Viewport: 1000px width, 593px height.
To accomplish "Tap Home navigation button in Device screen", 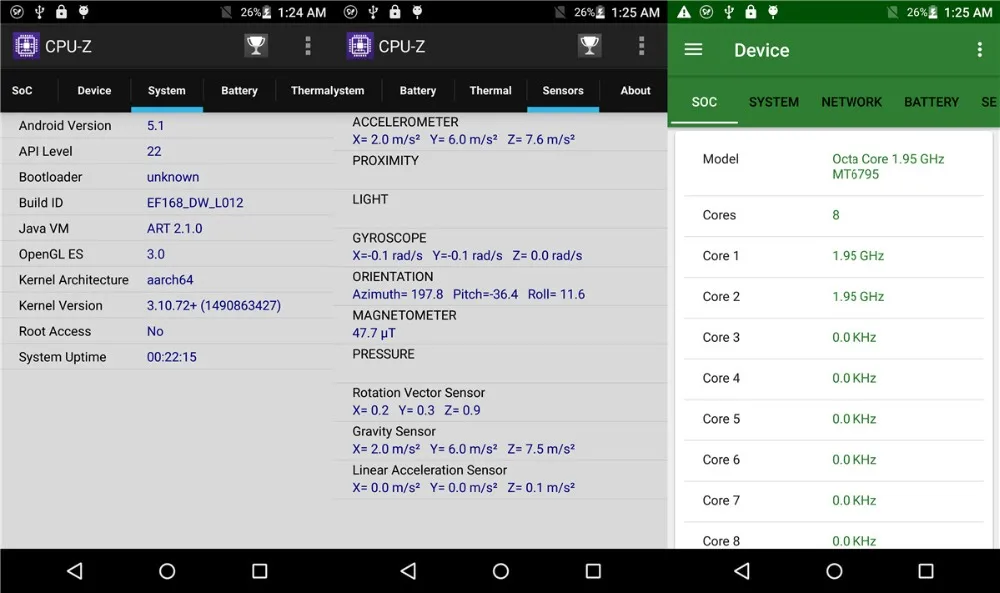I will pos(834,571).
